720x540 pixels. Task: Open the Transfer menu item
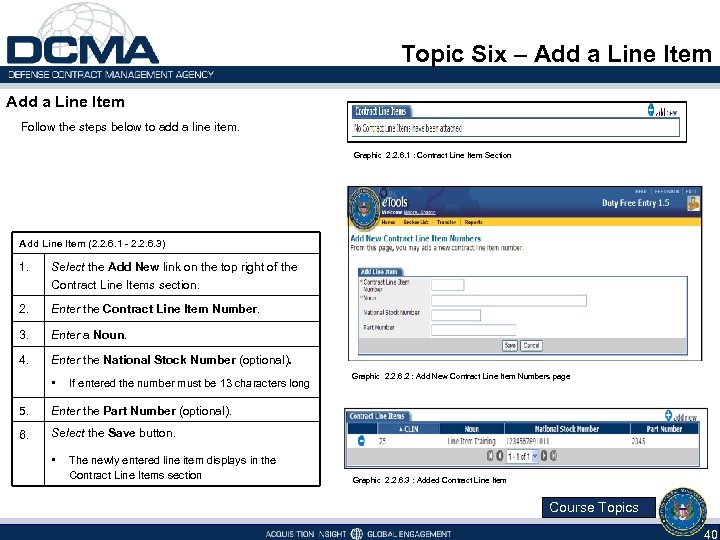(446, 222)
